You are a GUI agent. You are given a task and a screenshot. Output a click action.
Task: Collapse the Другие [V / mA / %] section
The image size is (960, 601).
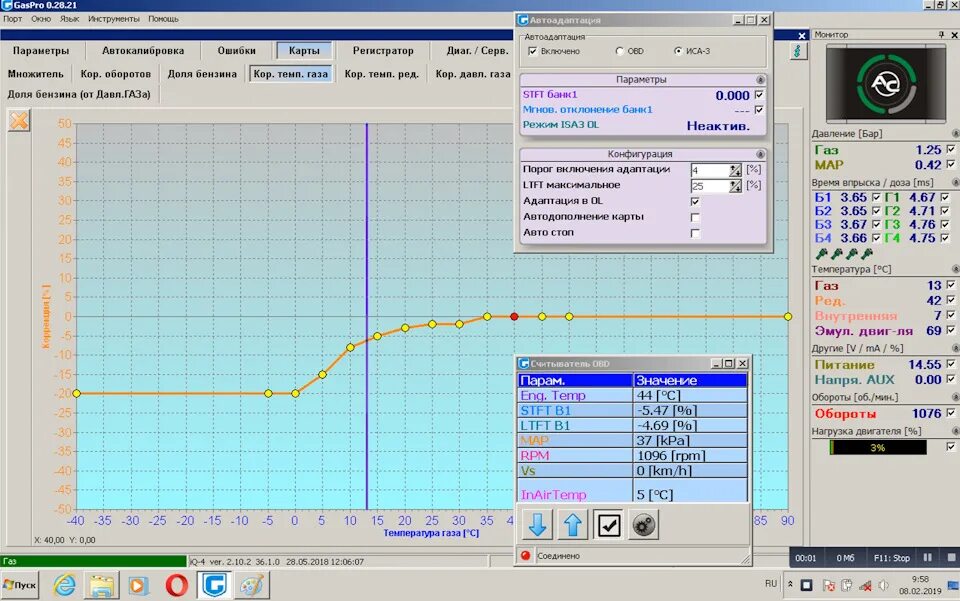click(x=955, y=348)
